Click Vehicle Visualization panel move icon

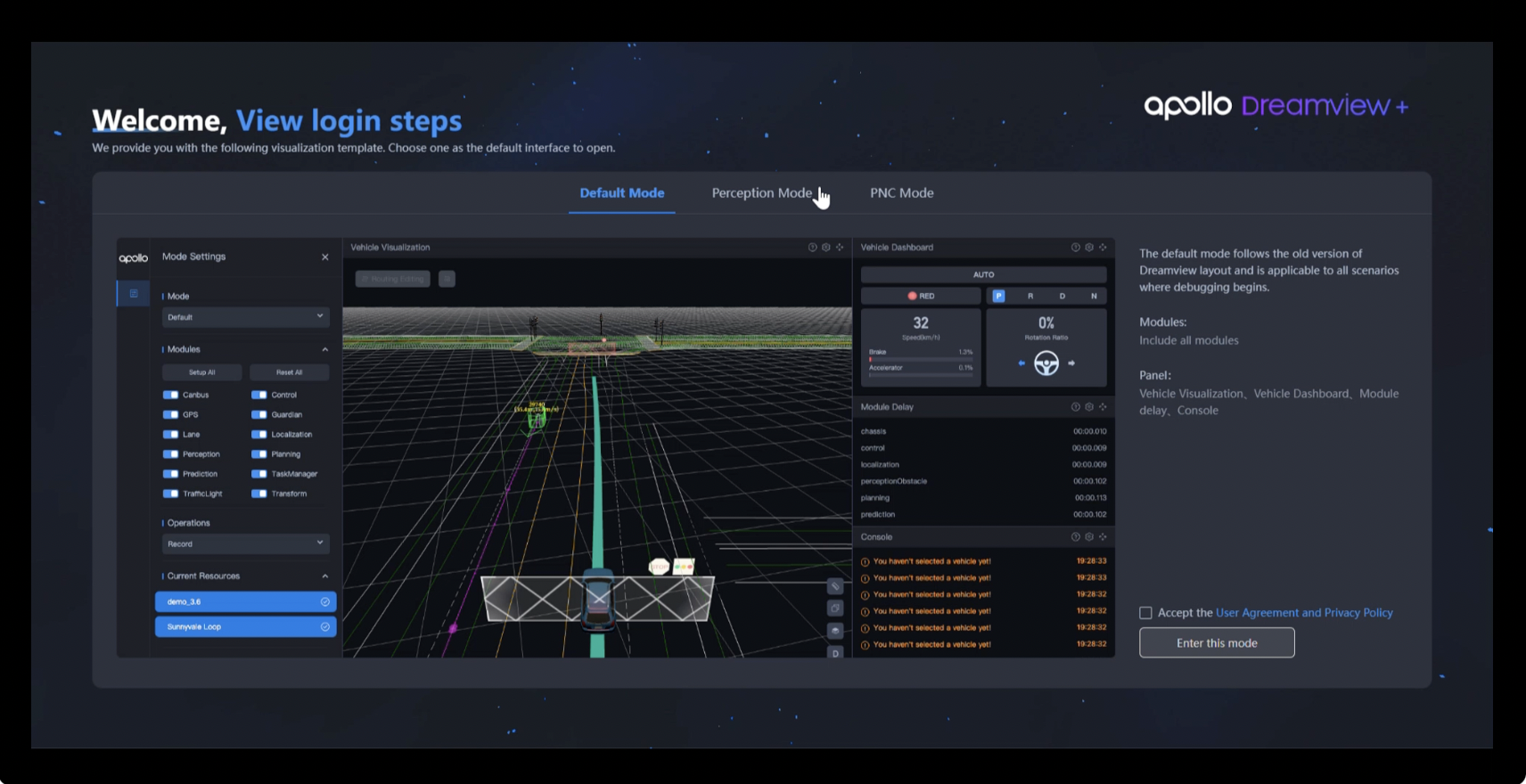point(839,247)
